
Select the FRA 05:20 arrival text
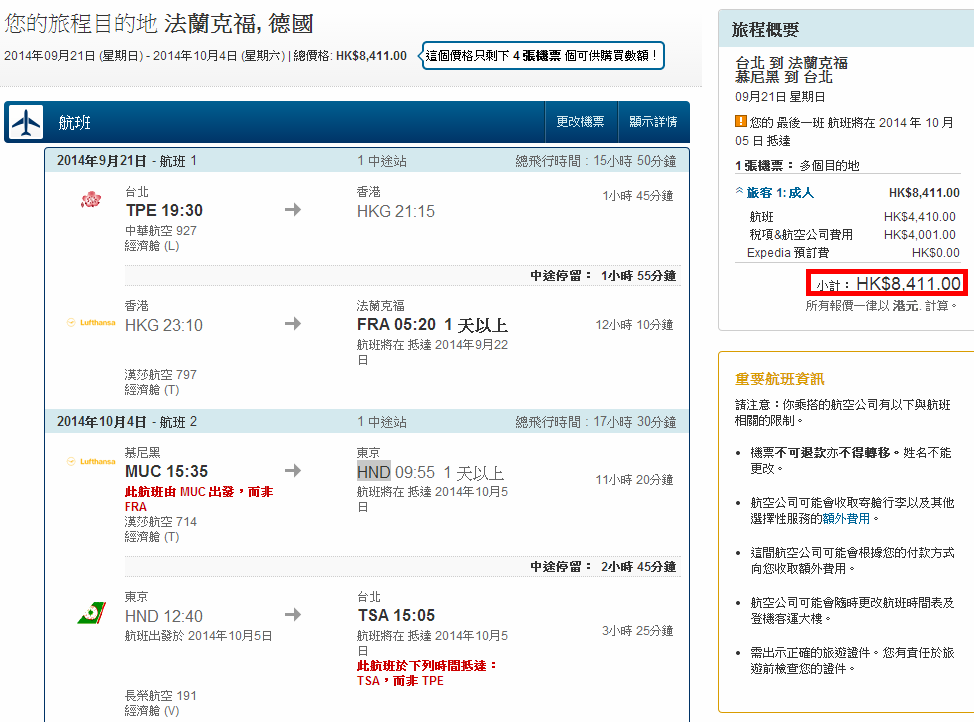click(x=396, y=324)
